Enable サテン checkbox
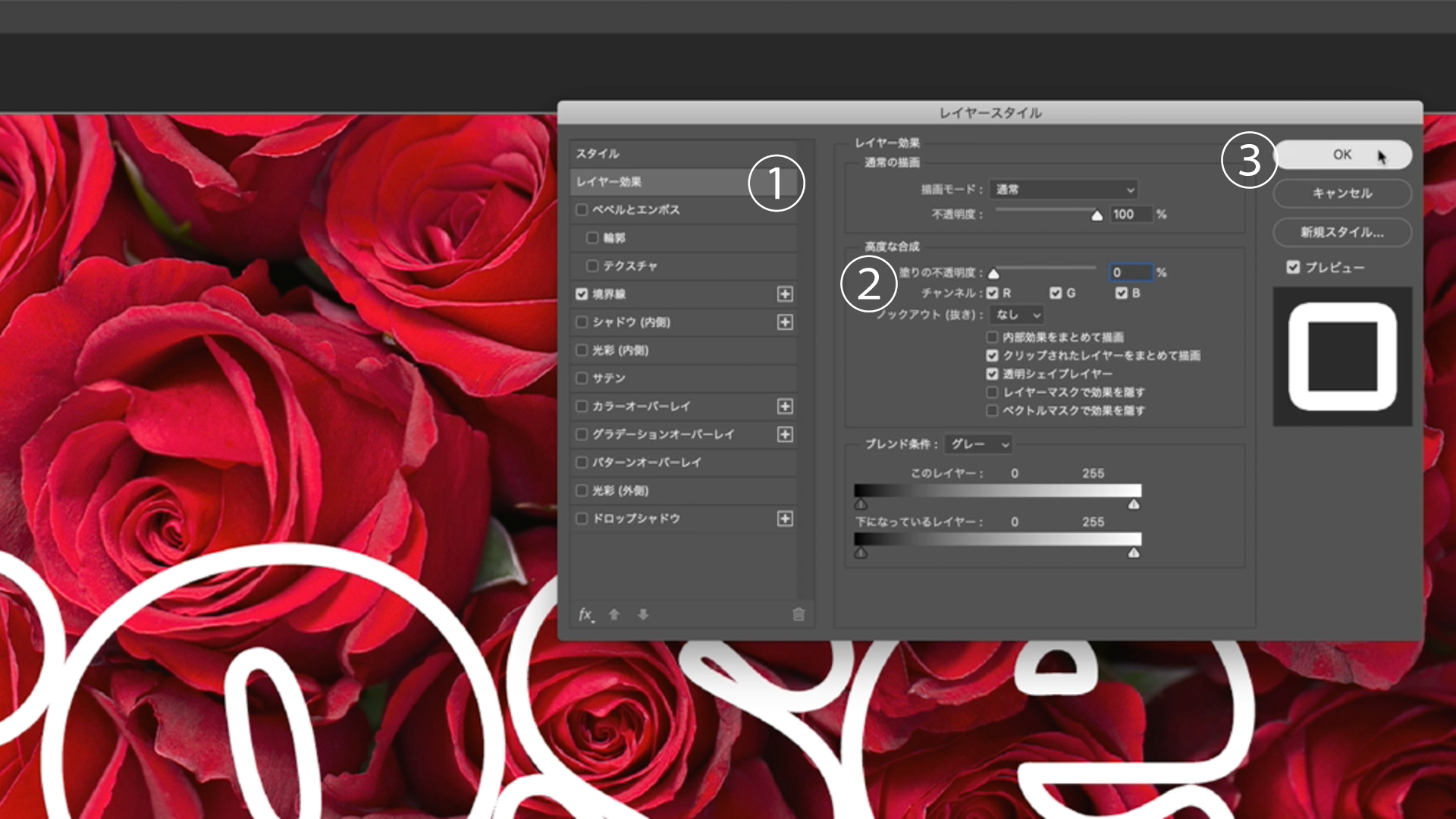The image size is (1456, 819). (x=582, y=378)
